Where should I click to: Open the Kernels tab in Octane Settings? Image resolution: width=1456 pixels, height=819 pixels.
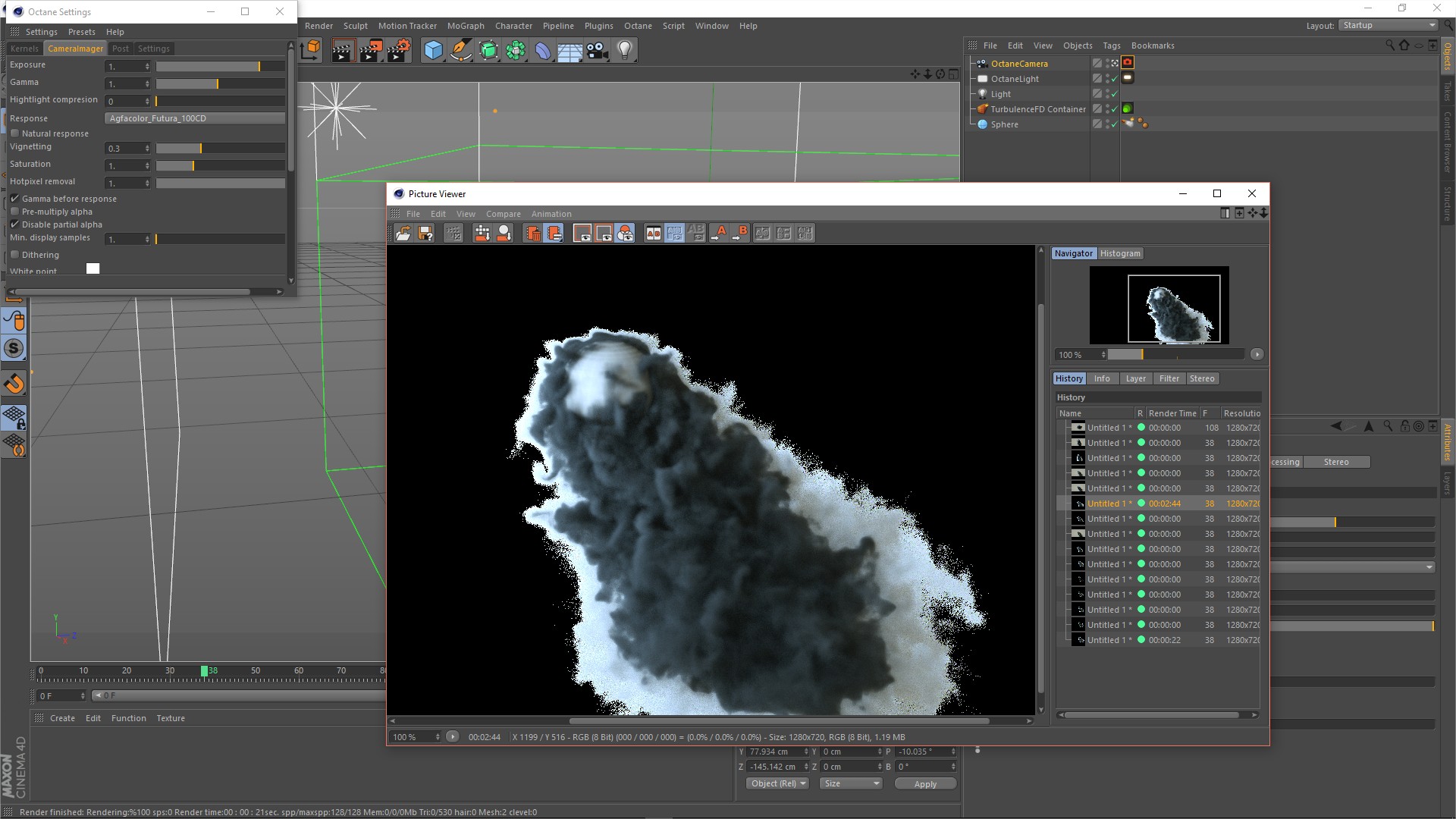click(24, 49)
